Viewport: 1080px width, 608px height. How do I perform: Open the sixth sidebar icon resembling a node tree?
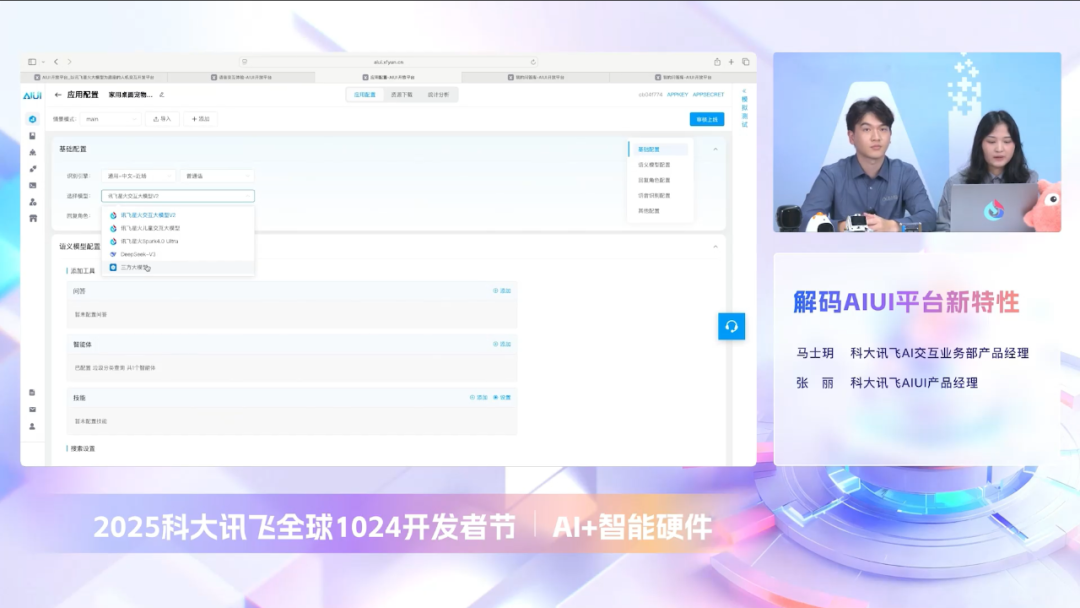[32, 202]
